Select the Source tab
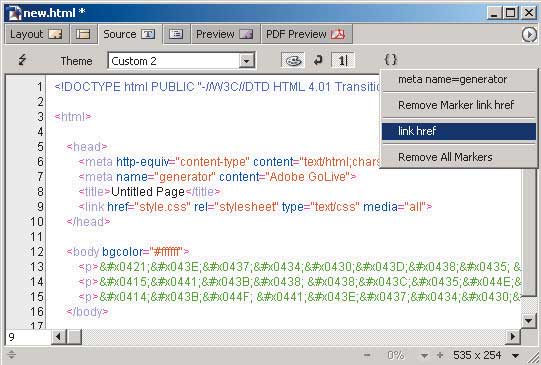This screenshot has width=541, height=365. click(129, 34)
